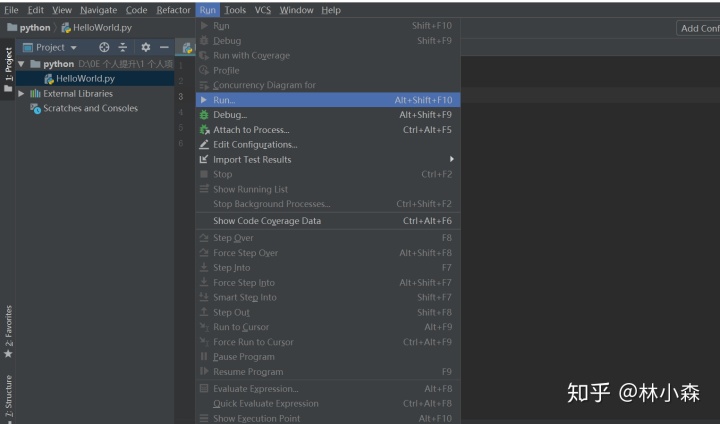Viewport: 720px width, 424px height.
Task: Open the Tools menu
Action: pos(235,10)
